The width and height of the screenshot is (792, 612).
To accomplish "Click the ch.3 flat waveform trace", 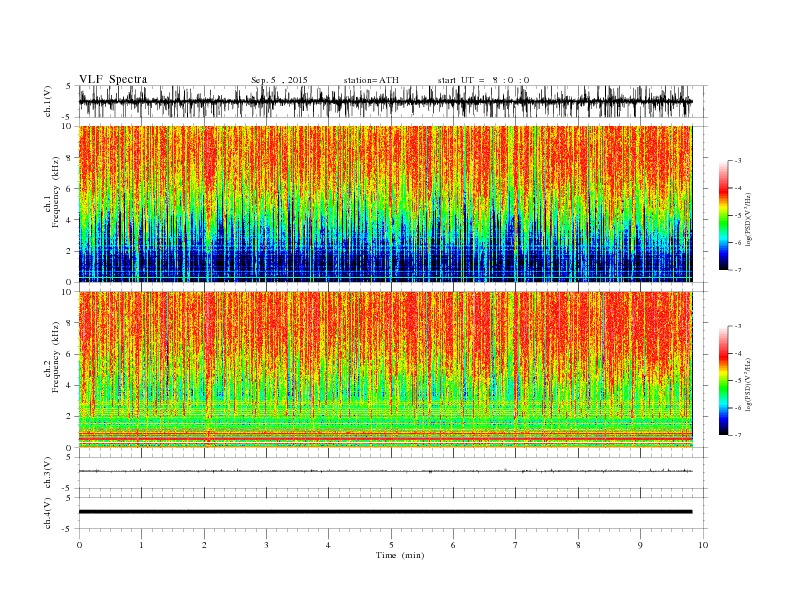I will click(x=386, y=471).
